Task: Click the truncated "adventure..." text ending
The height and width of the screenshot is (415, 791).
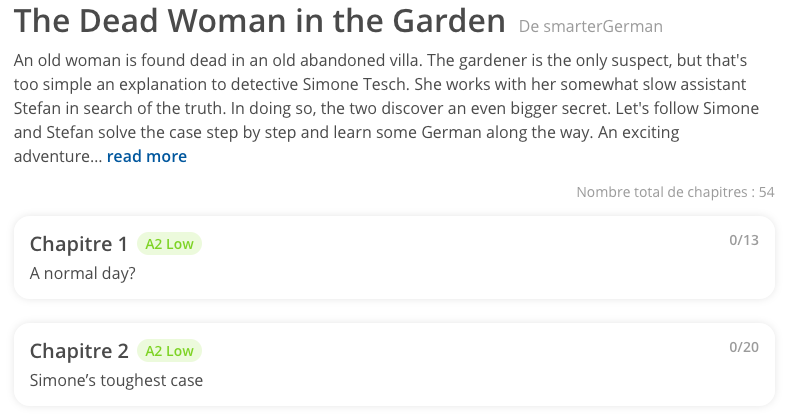Action: pyautogui.click(x=58, y=156)
